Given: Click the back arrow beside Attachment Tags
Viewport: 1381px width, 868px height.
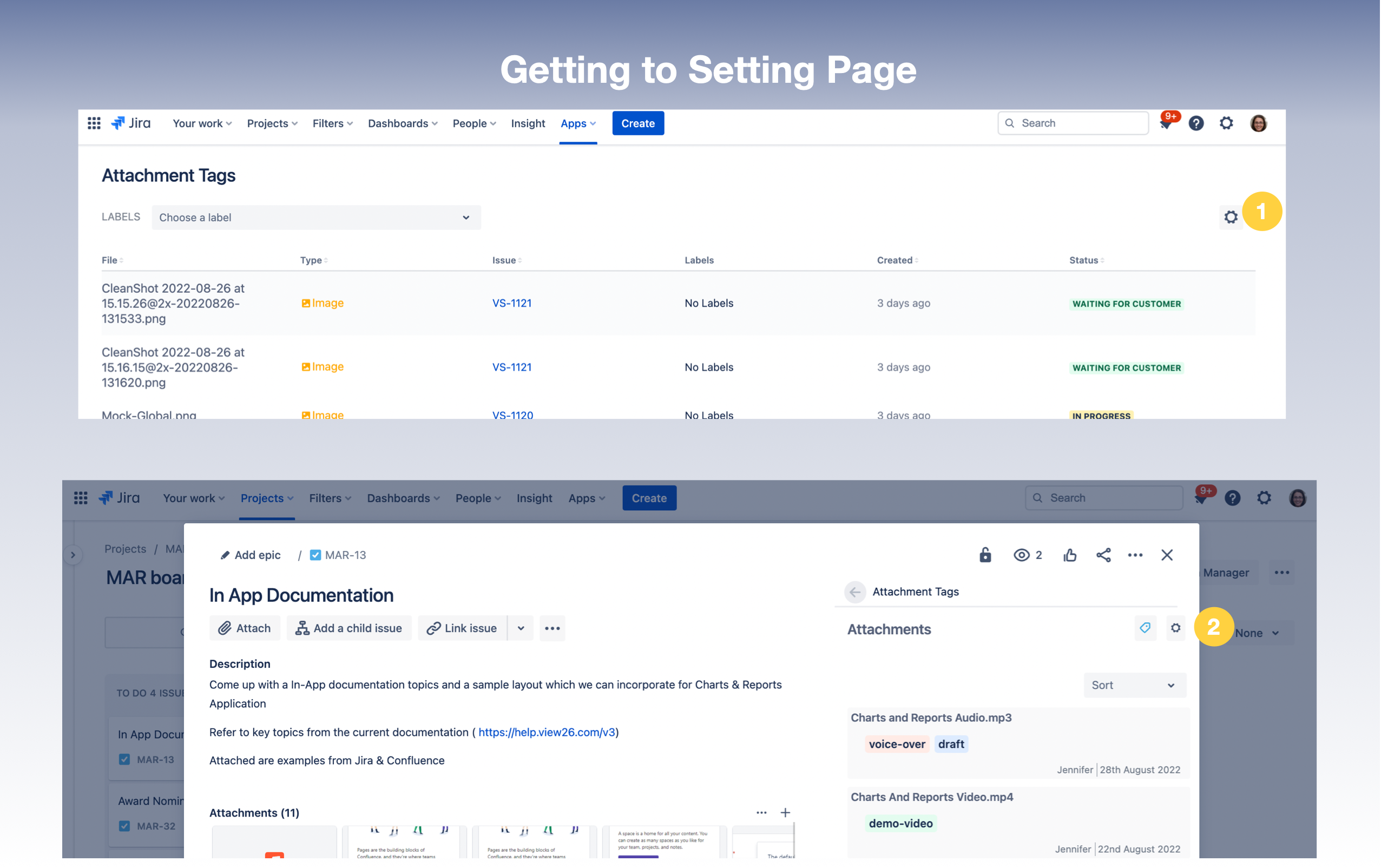Looking at the screenshot, I should click(x=854, y=591).
